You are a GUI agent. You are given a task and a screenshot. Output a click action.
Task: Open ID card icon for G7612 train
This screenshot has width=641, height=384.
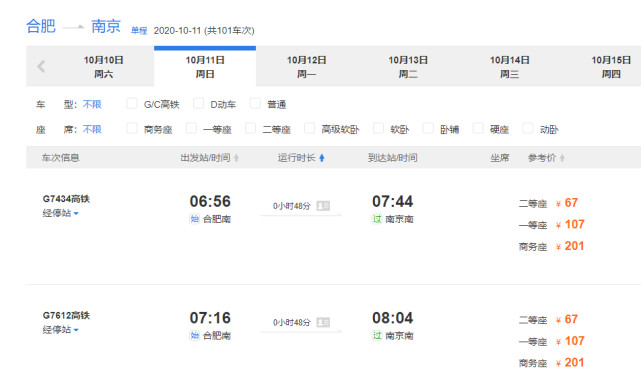(x=323, y=322)
